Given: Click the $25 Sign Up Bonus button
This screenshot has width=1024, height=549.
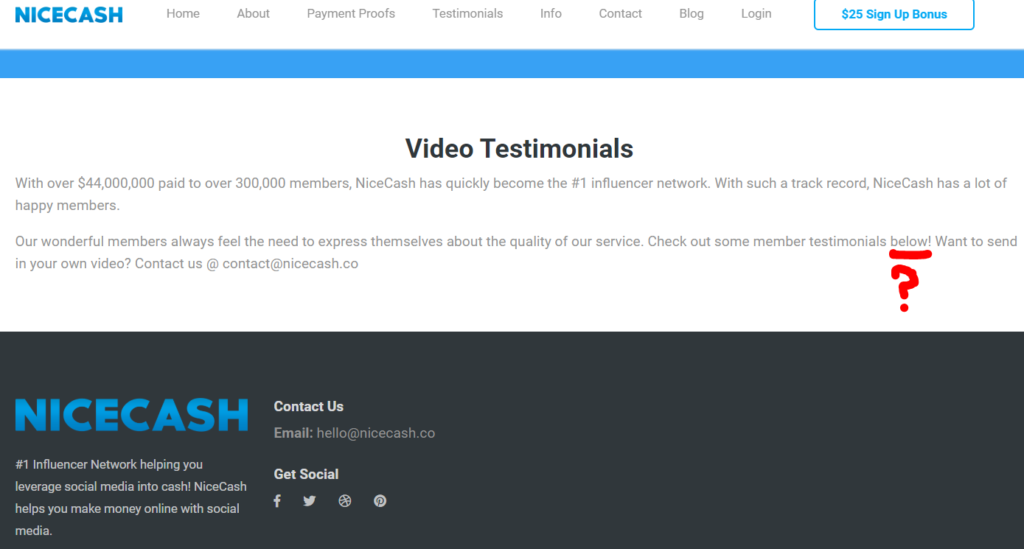Looking at the screenshot, I should [894, 14].
